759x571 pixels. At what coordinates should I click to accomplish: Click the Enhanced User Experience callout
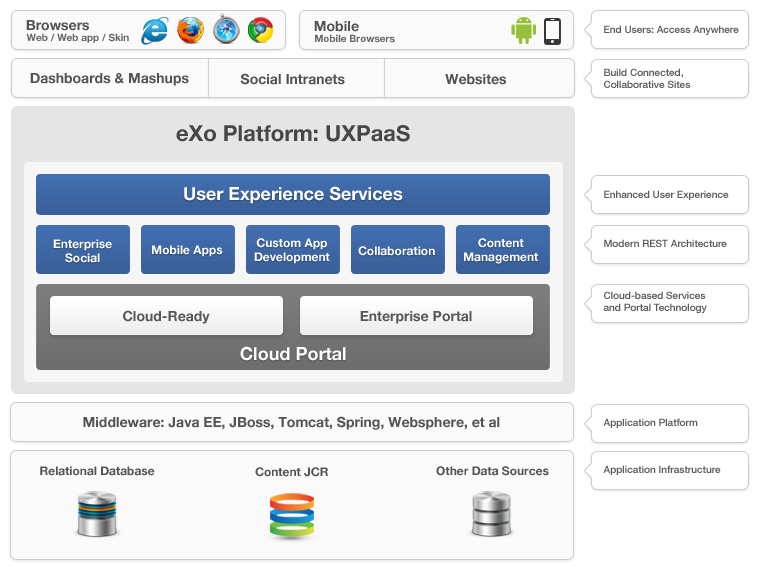pyautogui.click(x=667, y=195)
